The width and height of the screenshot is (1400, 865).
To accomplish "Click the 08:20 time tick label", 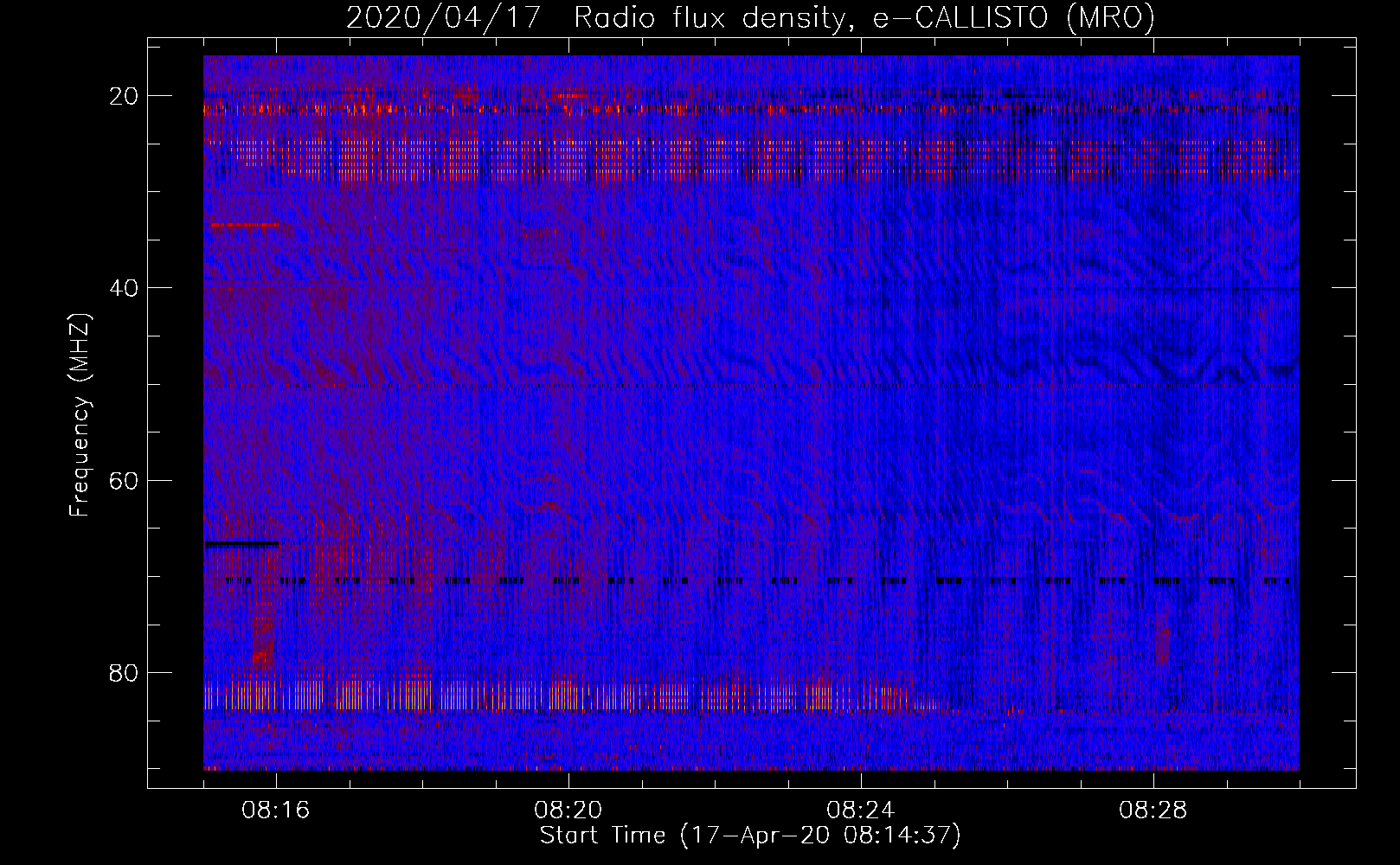I will (x=568, y=811).
